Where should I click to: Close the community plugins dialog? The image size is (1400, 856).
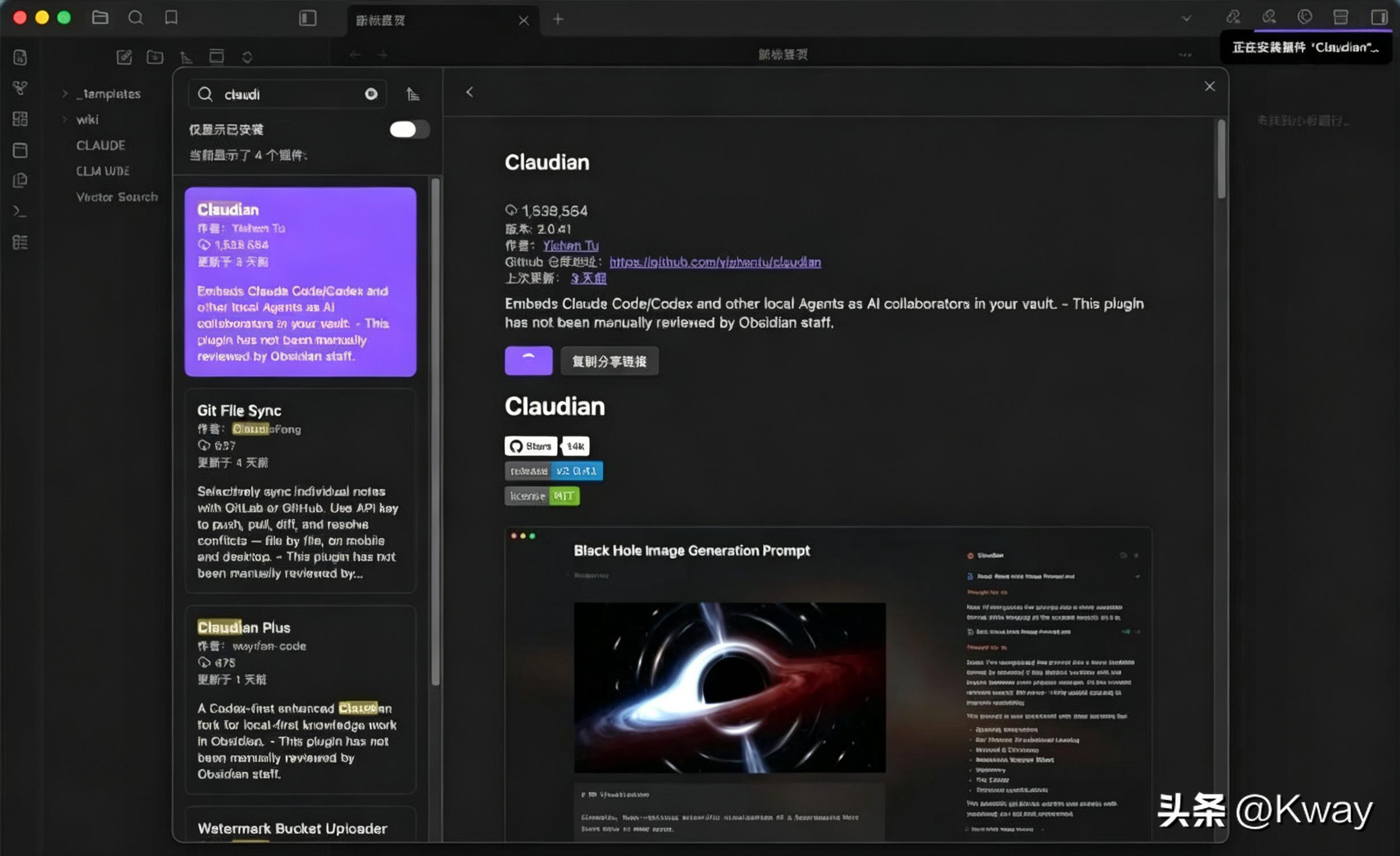pyautogui.click(x=1210, y=86)
